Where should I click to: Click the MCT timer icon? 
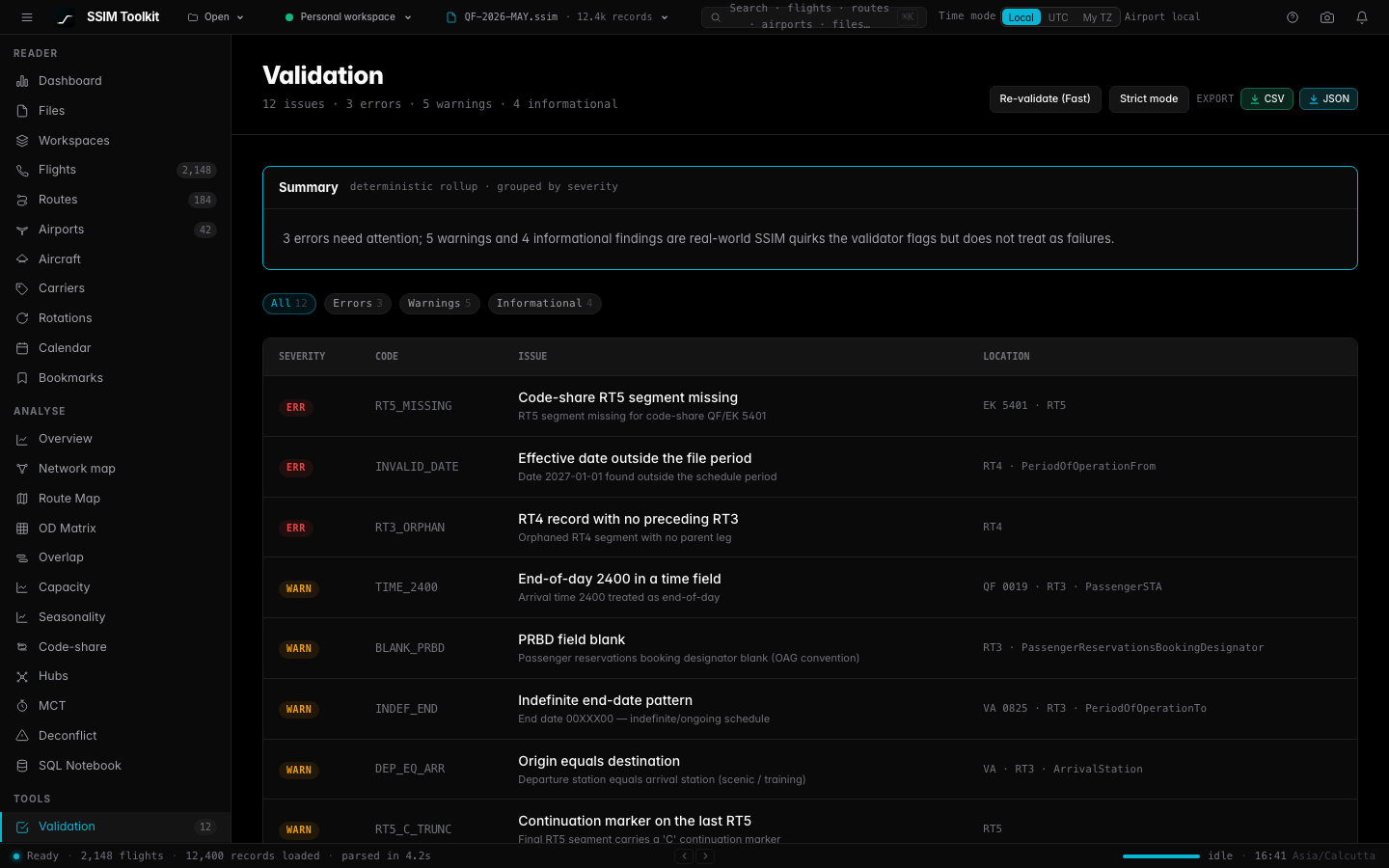(x=22, y=706)
